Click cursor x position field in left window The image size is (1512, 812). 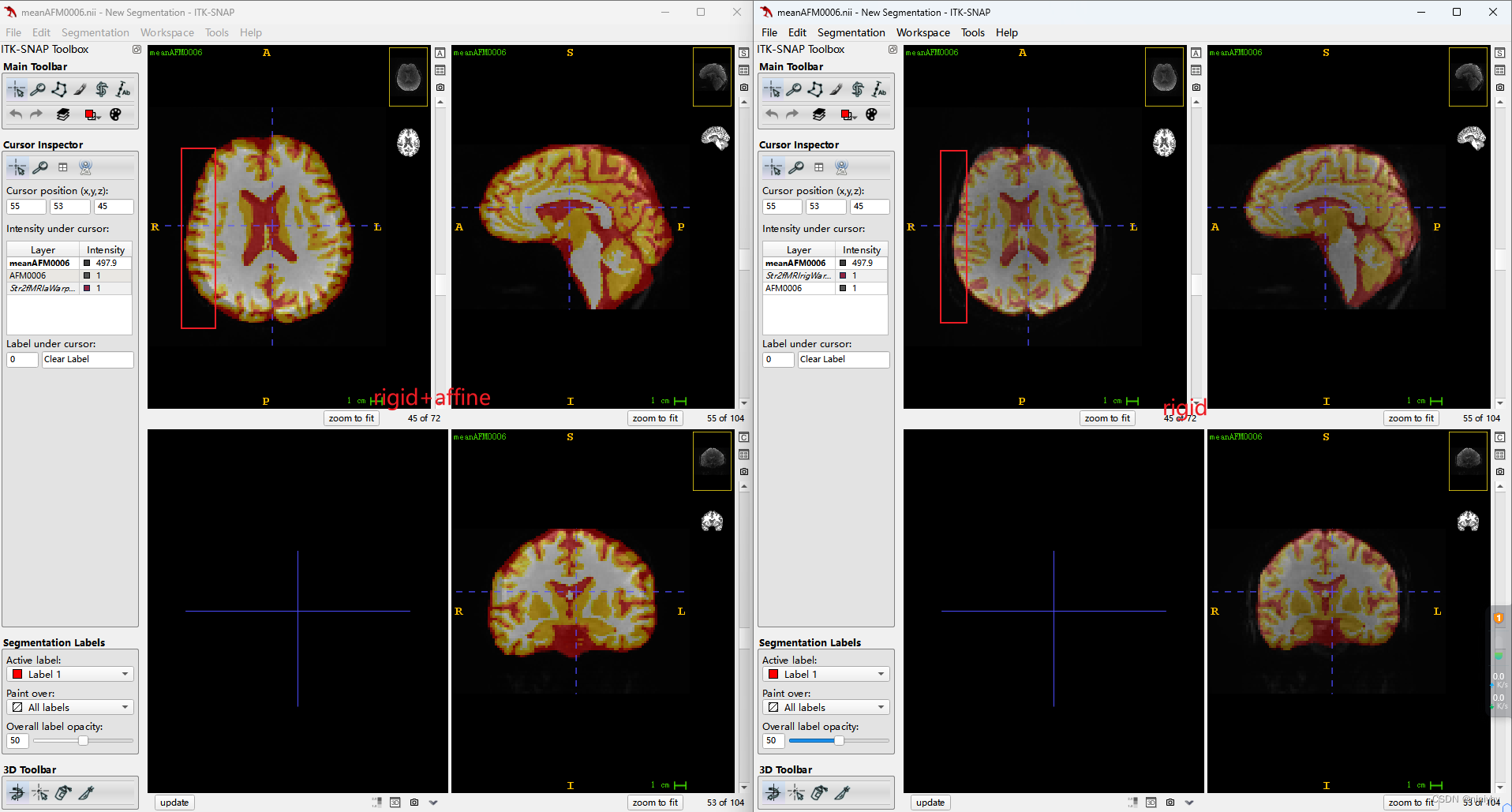(x=26, y=206)
